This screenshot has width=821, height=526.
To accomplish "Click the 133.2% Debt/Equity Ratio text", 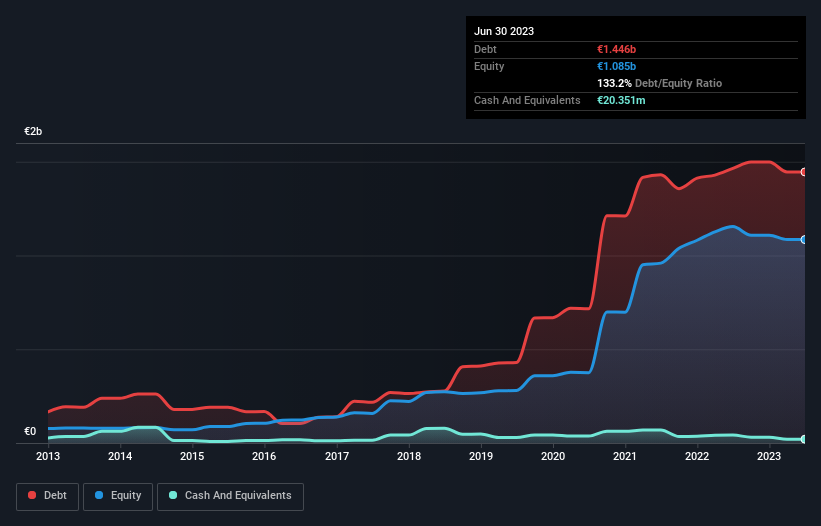I will [659, 83].
